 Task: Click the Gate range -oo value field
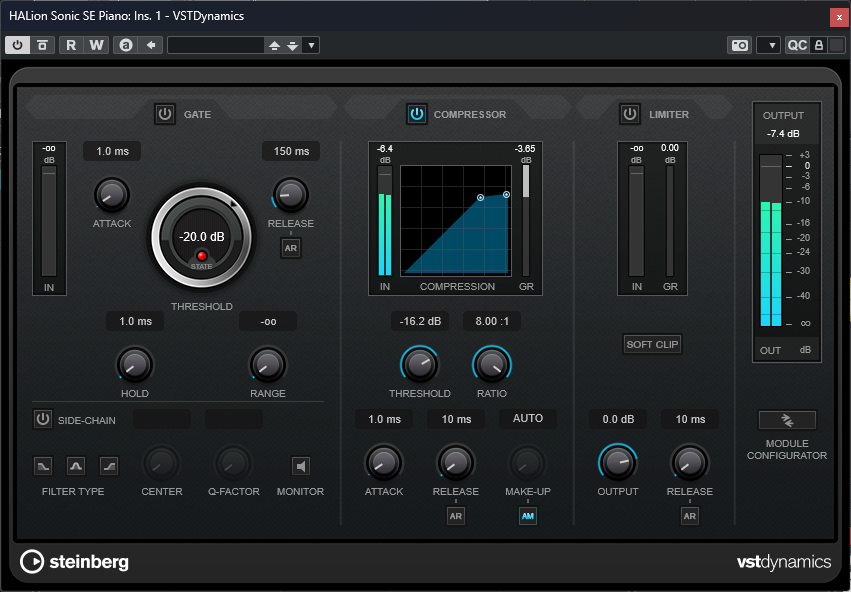tap(268, 321)
